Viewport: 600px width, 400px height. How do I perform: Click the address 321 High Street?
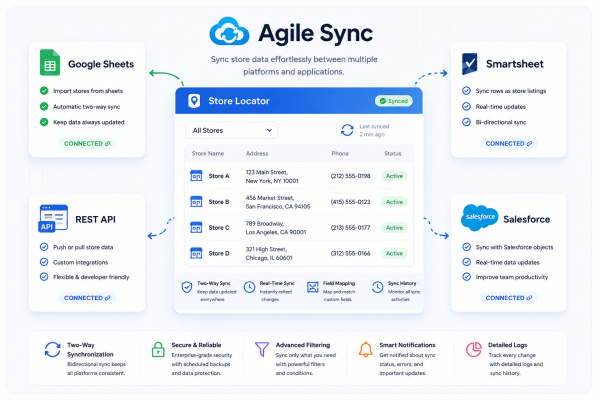tap(269, 253)
